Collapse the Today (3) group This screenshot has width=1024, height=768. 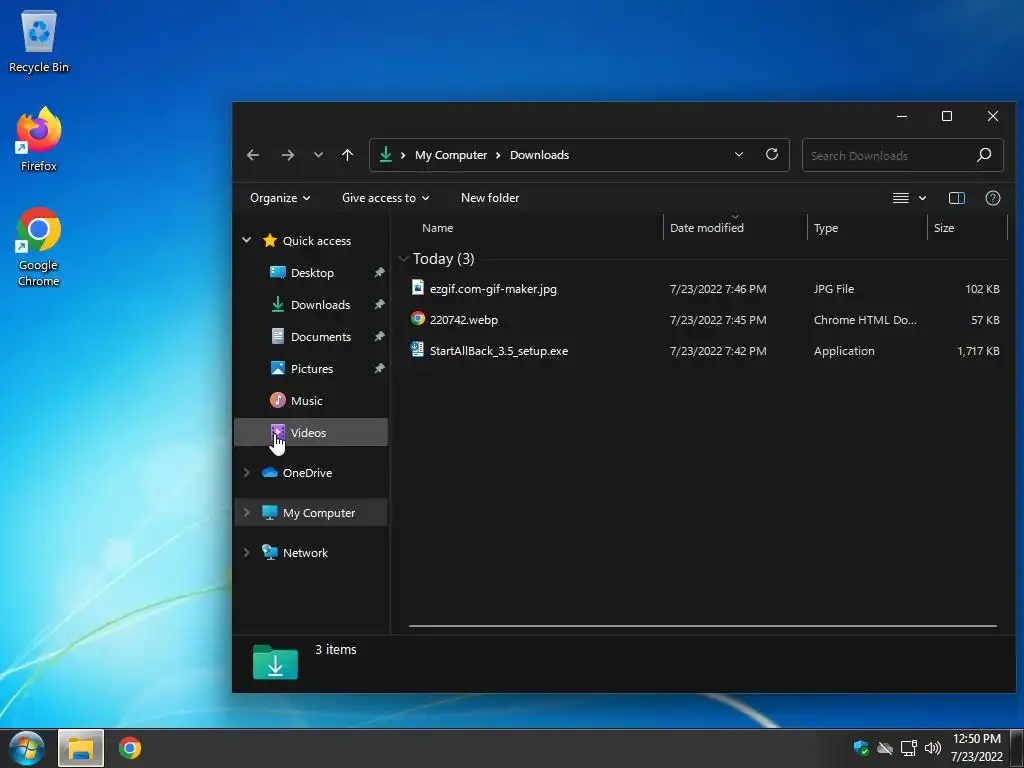coord(404,259)
